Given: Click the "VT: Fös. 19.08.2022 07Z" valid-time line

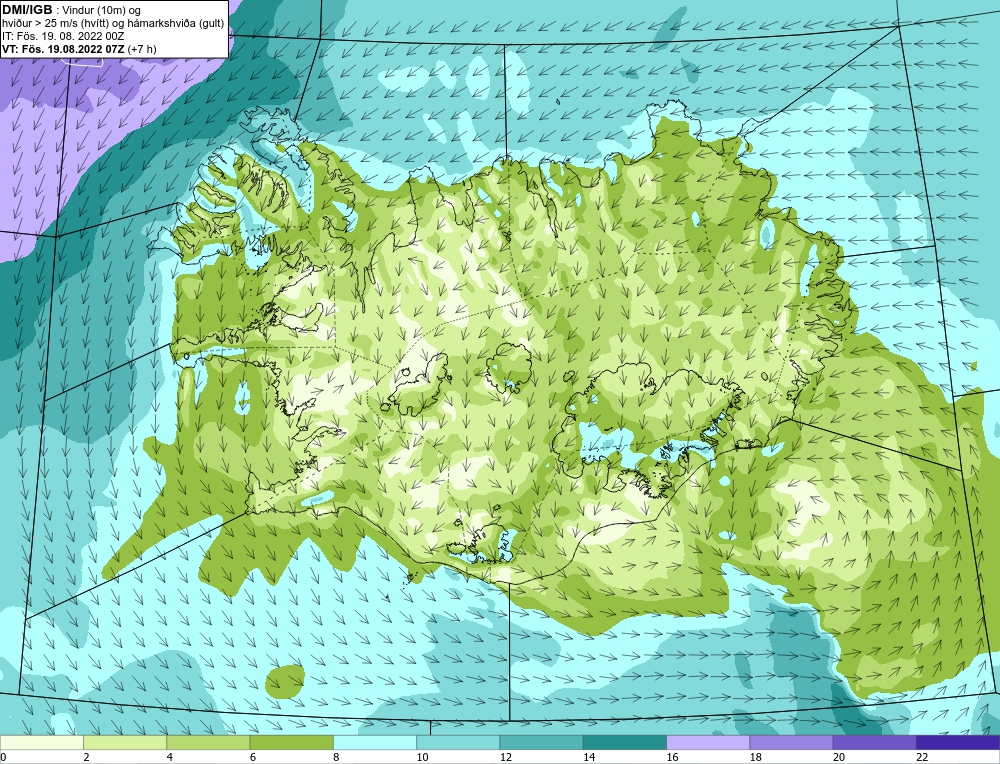Looking at the screenshot, I should (64, 48).
